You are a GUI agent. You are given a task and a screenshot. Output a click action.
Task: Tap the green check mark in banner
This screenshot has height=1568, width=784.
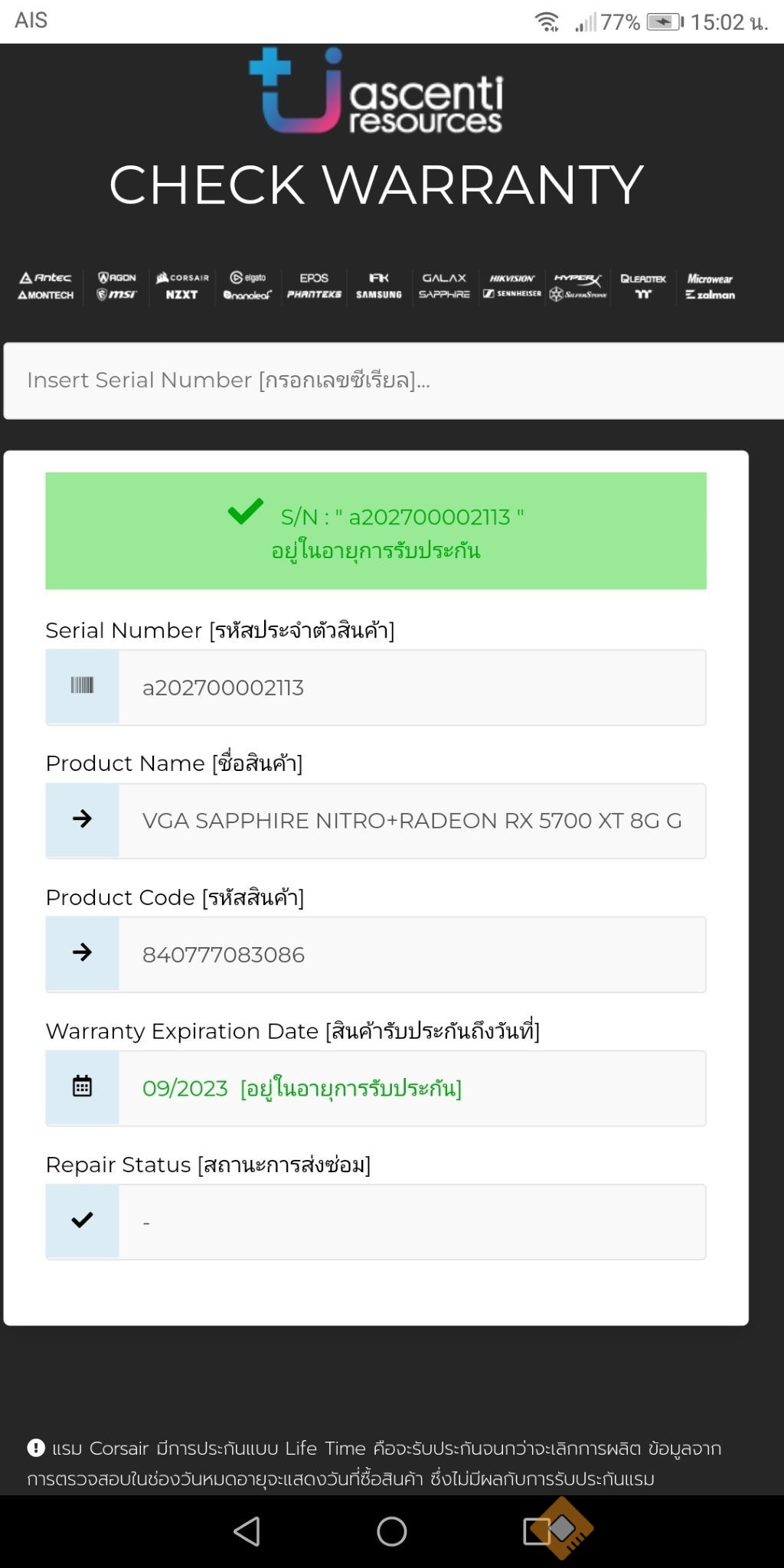coord(245,511)
